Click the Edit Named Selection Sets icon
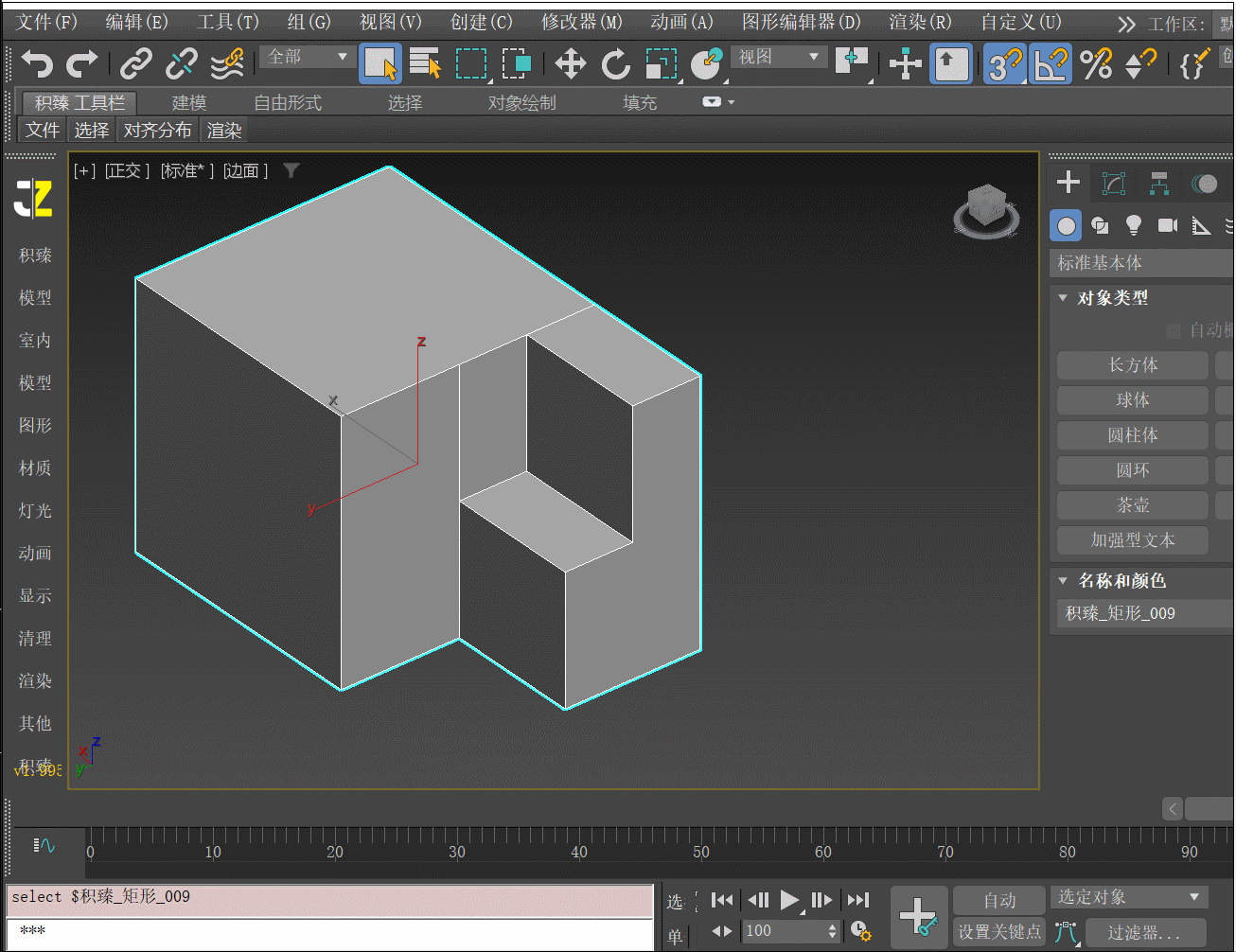Image resolution: width=1236 pixels, height=952 pixels. (1193, 64)
